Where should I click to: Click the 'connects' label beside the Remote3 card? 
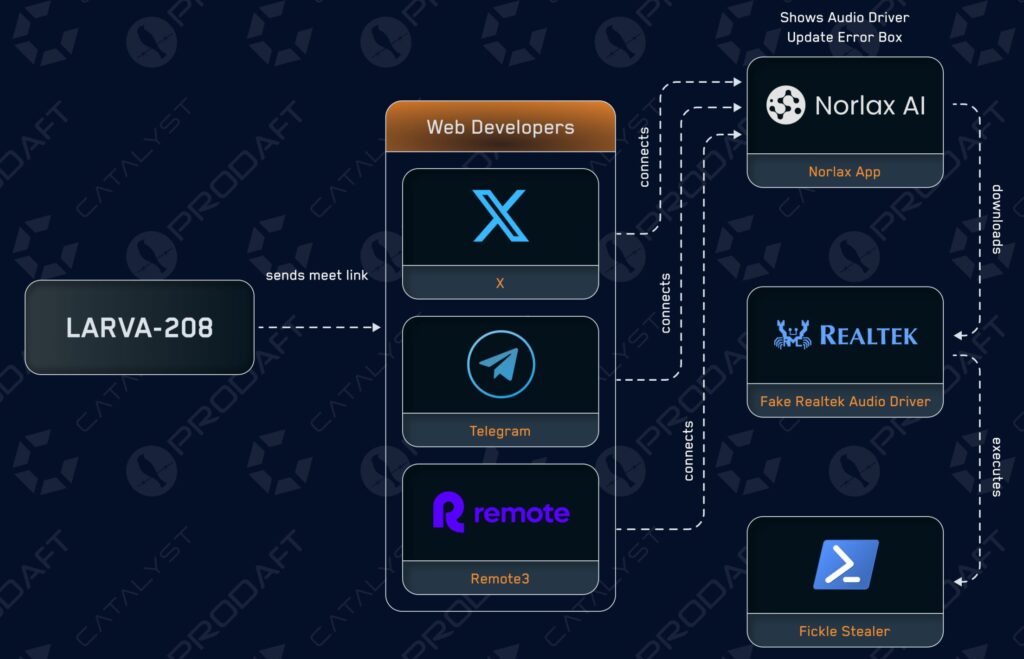[688, 451]
